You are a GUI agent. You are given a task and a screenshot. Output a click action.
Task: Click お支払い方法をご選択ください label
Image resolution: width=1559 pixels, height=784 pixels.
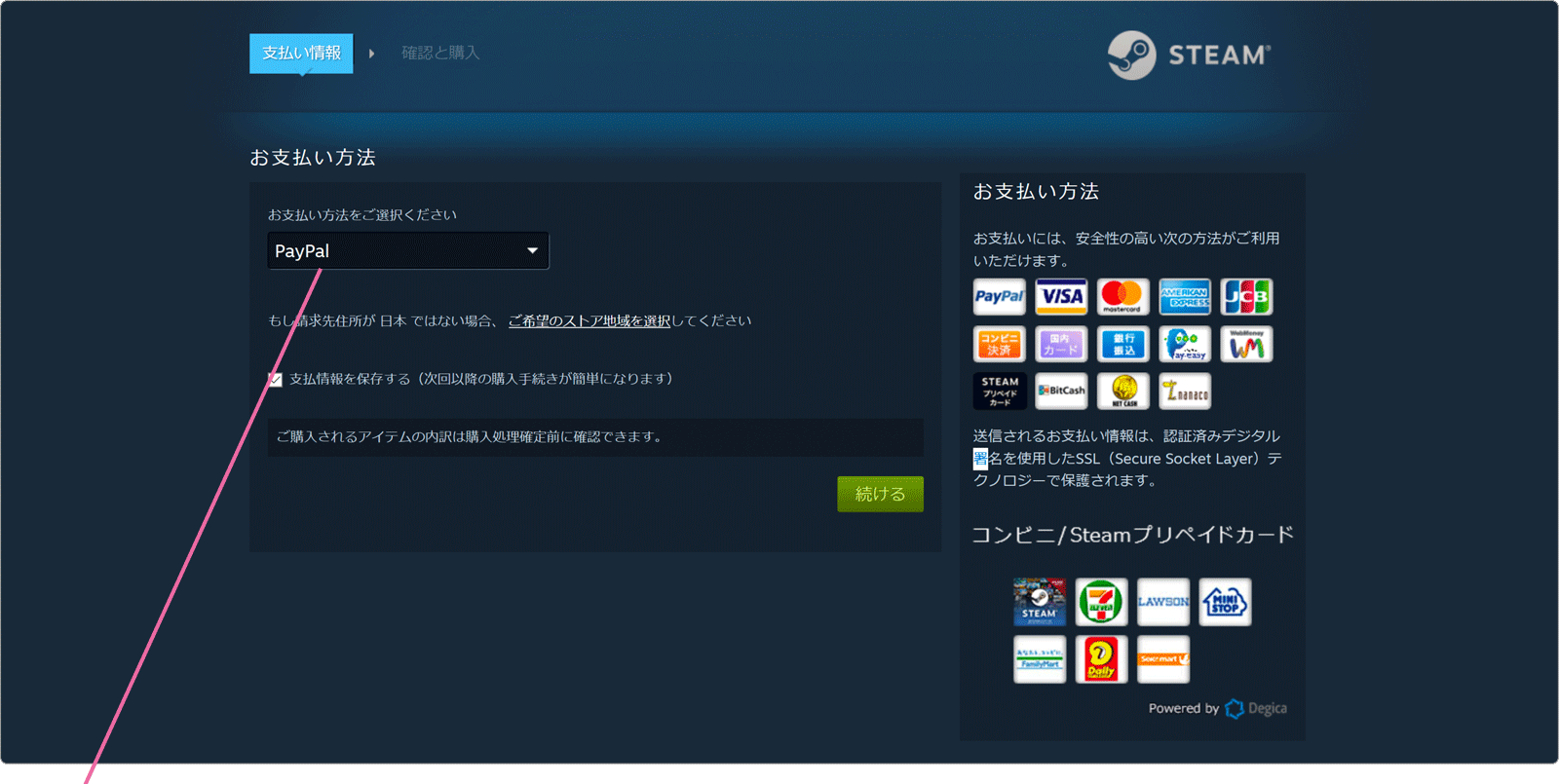point(362,214)
